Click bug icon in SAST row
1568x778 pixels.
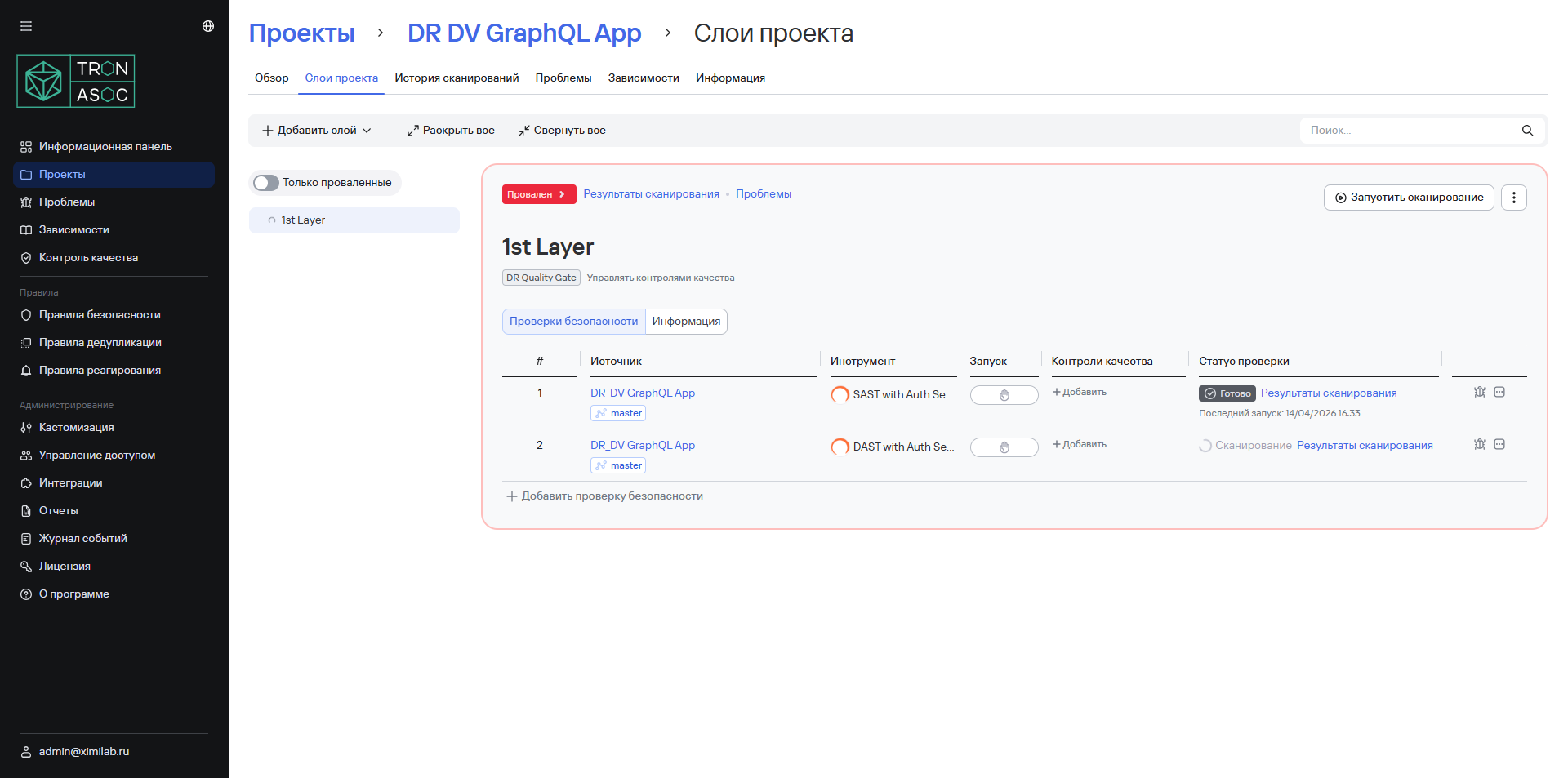point(1479,392)
